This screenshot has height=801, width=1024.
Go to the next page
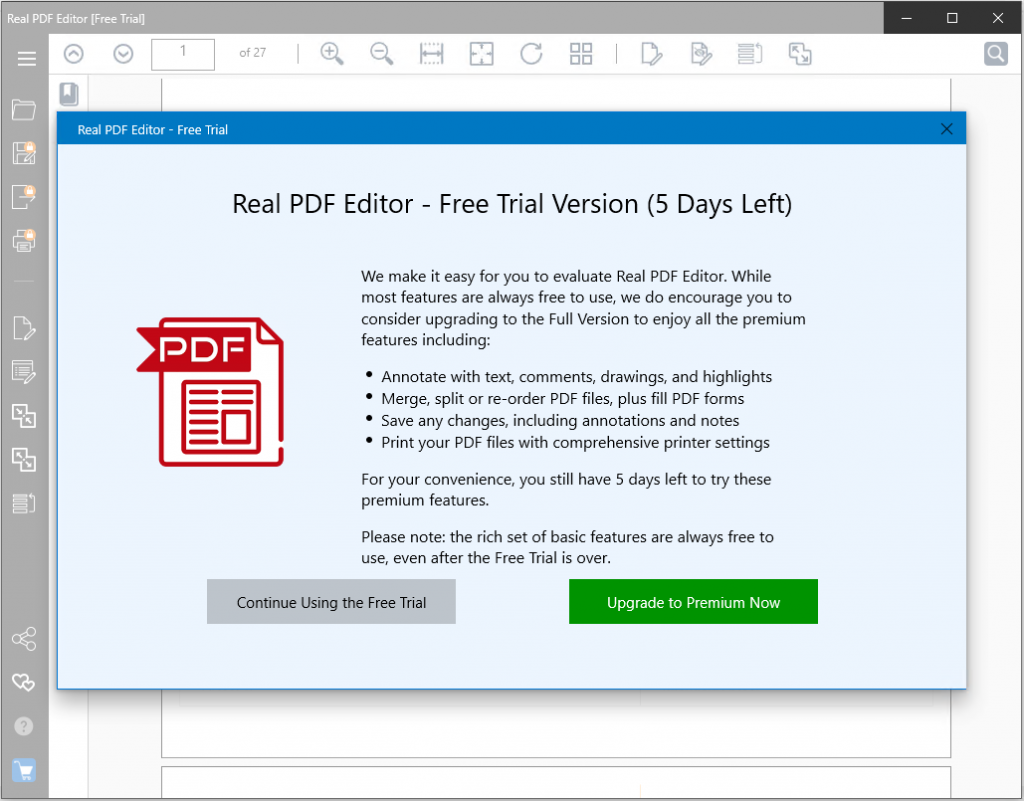(123, 54)
